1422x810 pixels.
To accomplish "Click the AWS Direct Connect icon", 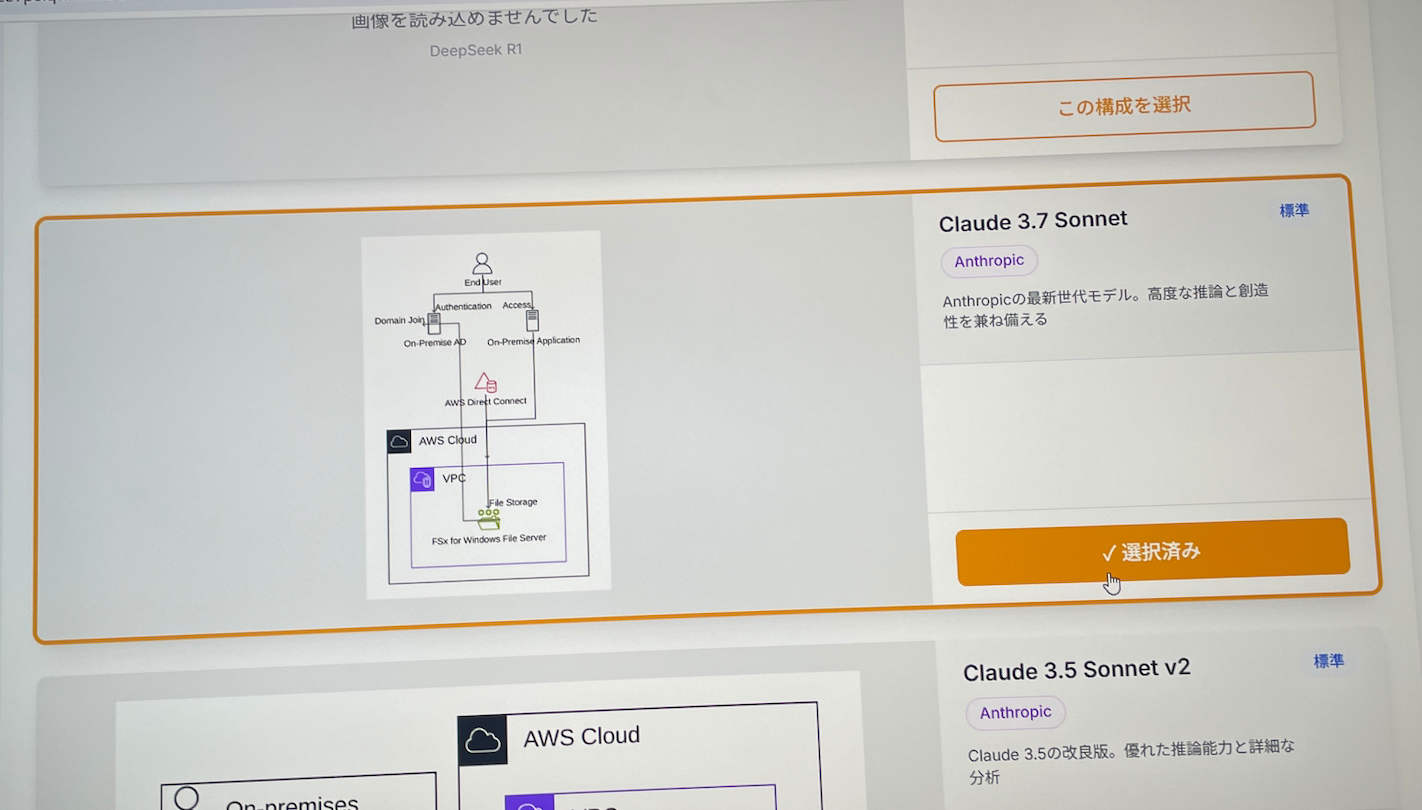I will [x=485, y=383].
